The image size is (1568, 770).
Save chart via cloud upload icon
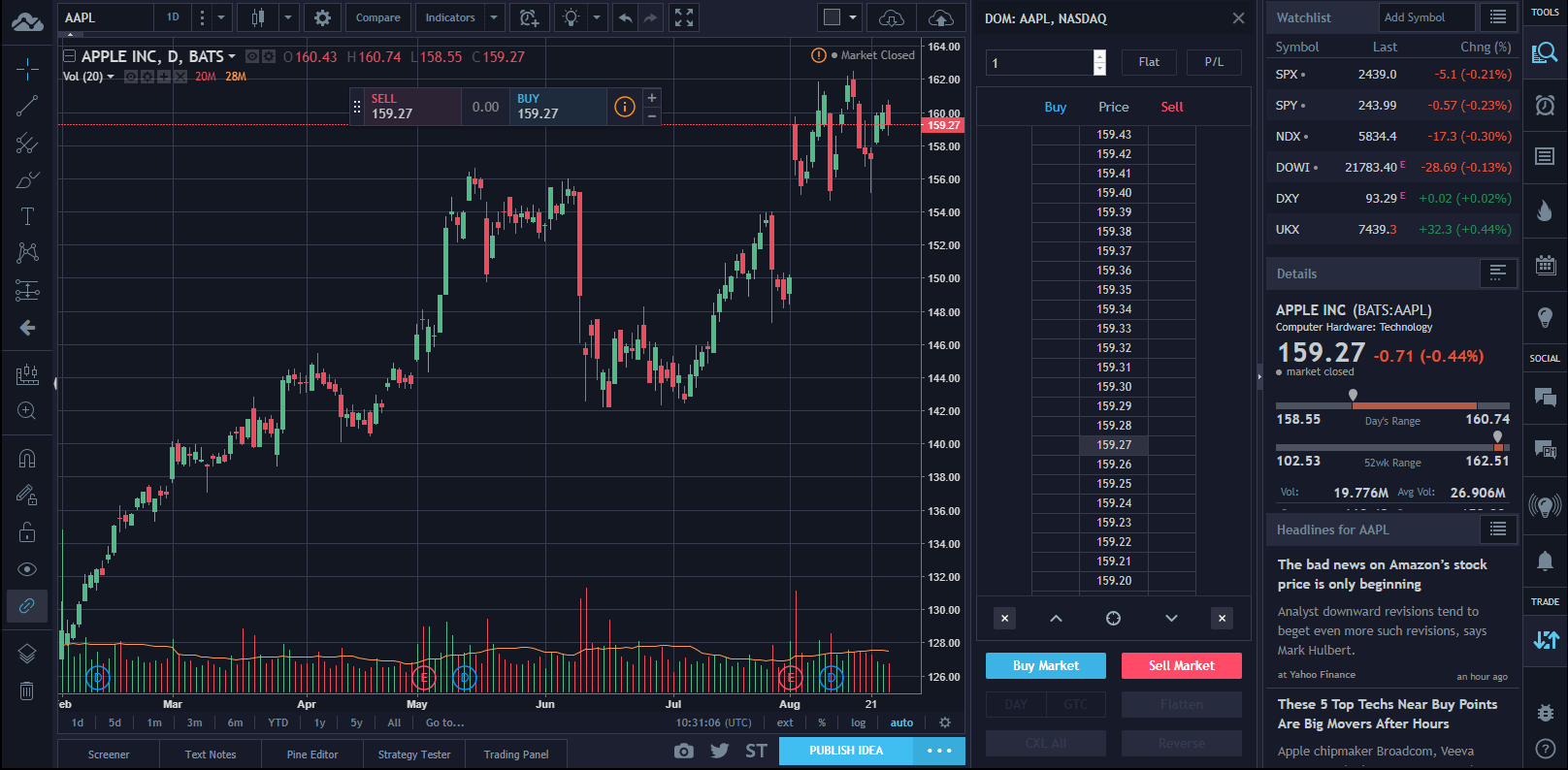tap(940, 17)
